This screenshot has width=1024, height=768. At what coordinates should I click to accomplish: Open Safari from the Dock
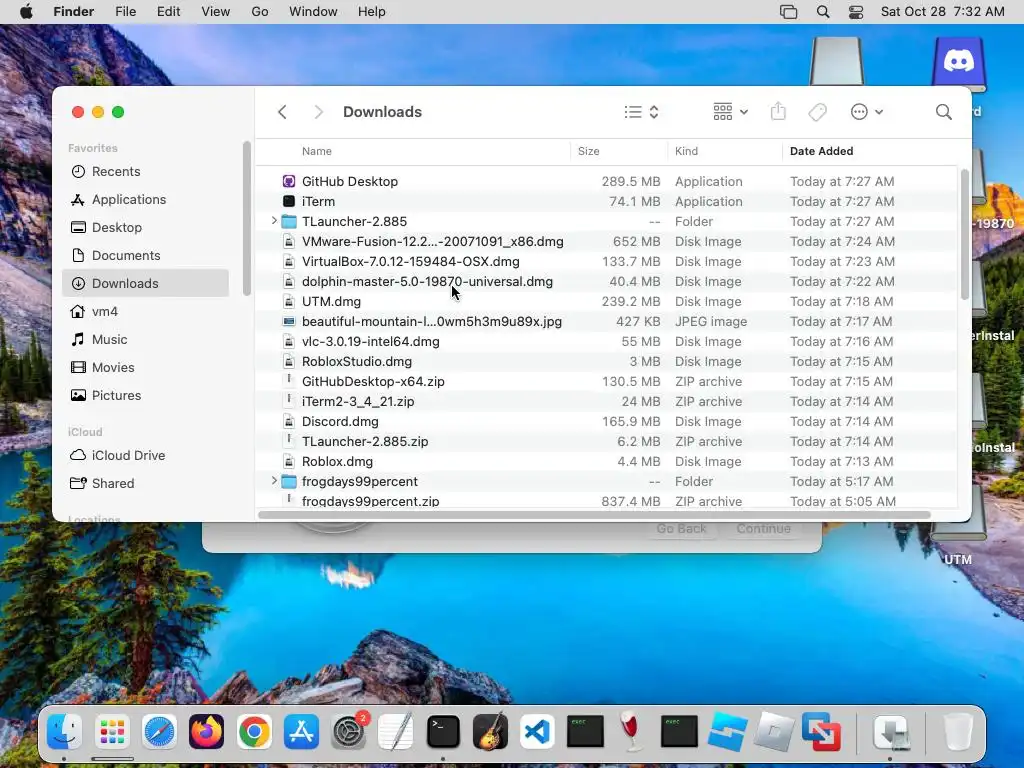[159, 731]
